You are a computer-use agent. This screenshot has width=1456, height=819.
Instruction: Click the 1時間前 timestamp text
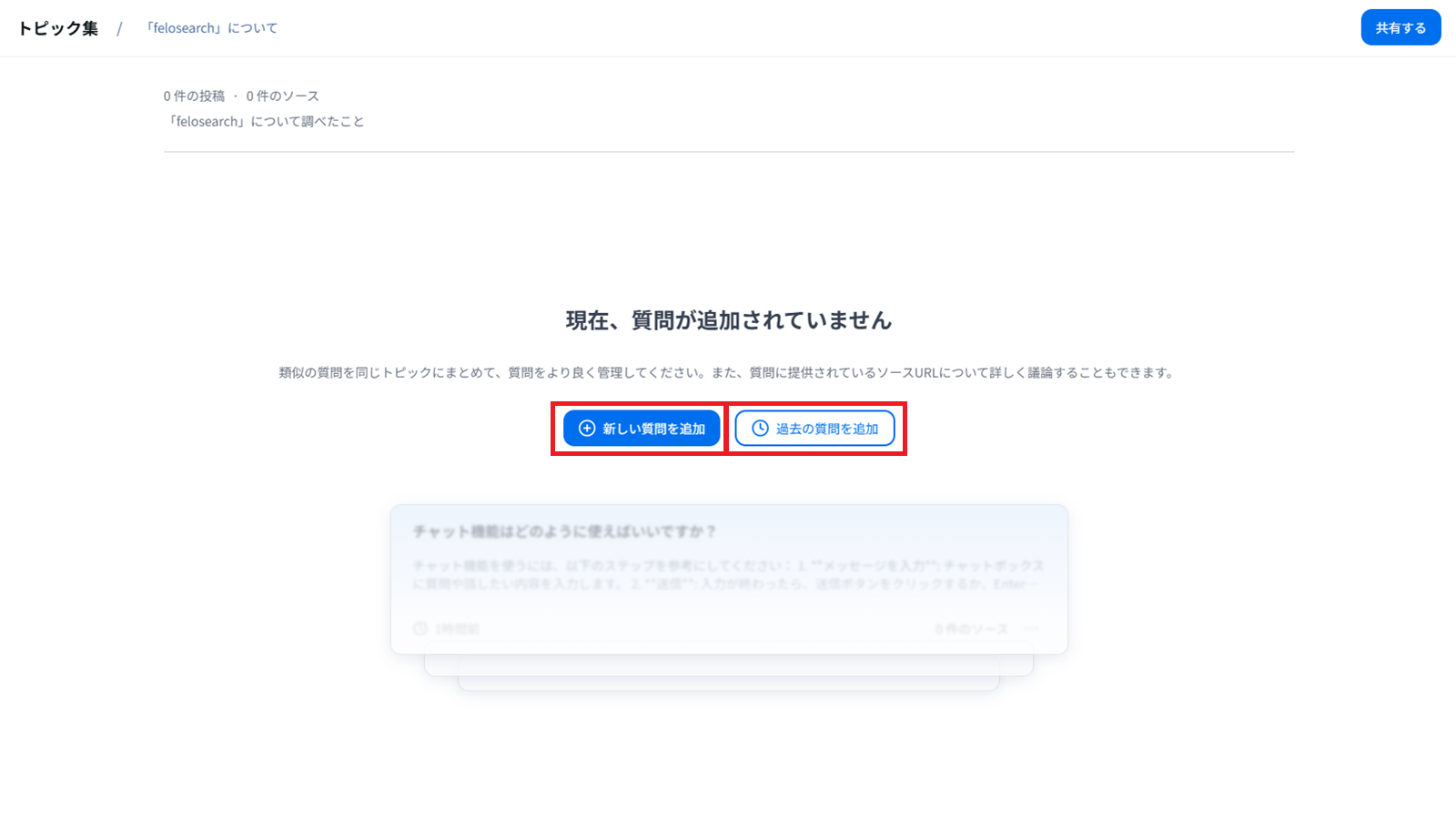click(x=457, y=628)
